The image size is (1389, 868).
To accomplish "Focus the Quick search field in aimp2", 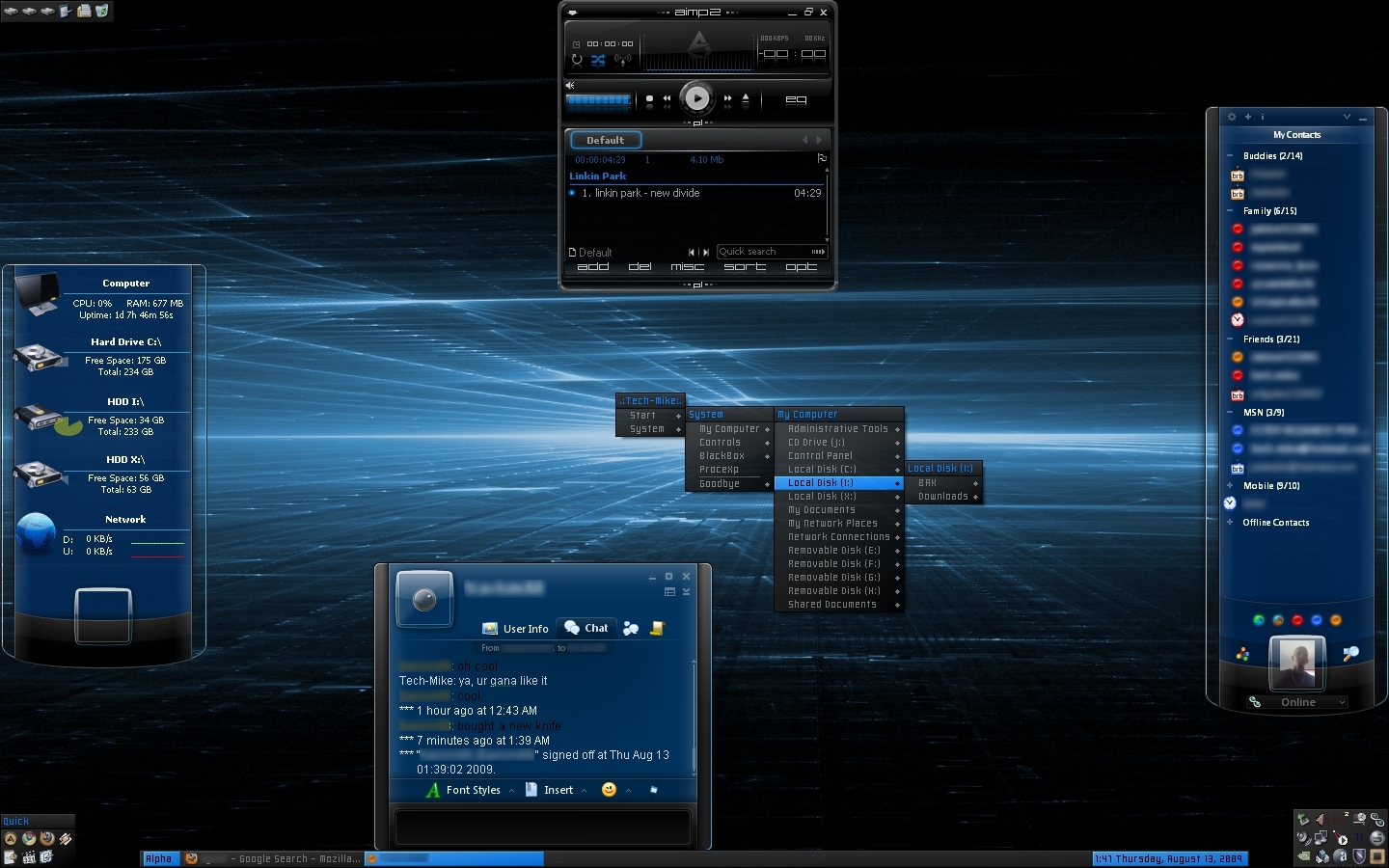I will [x=772, y=252].
